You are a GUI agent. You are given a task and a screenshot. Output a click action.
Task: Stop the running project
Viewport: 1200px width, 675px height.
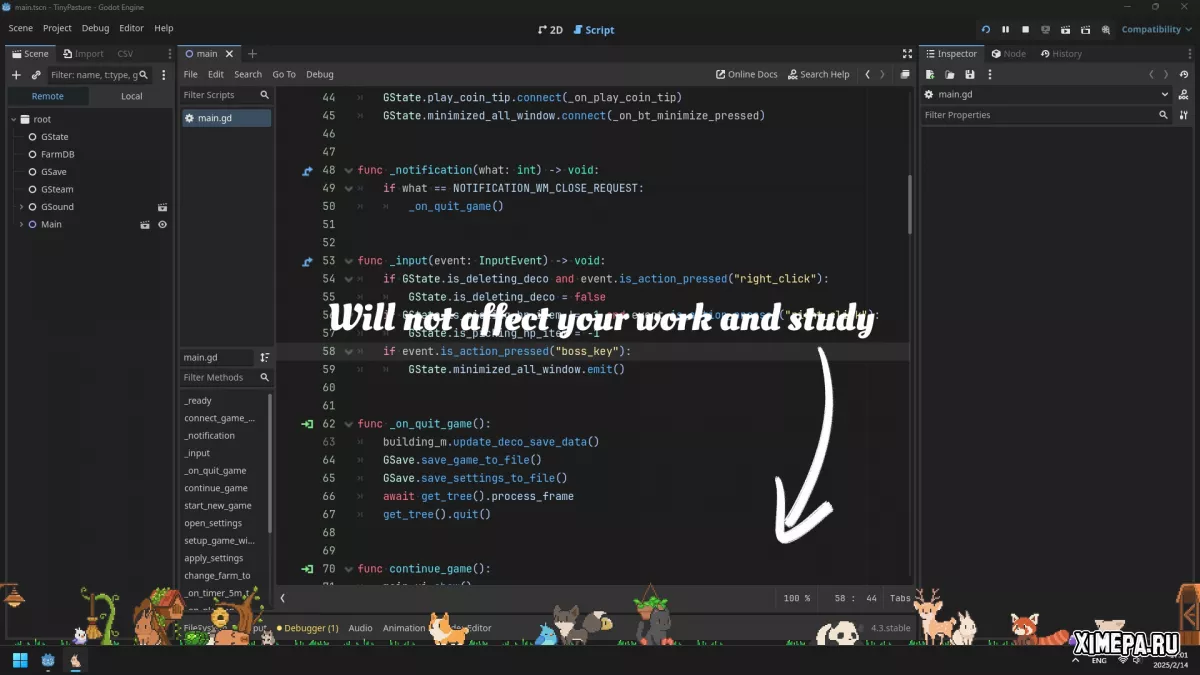1025,29
